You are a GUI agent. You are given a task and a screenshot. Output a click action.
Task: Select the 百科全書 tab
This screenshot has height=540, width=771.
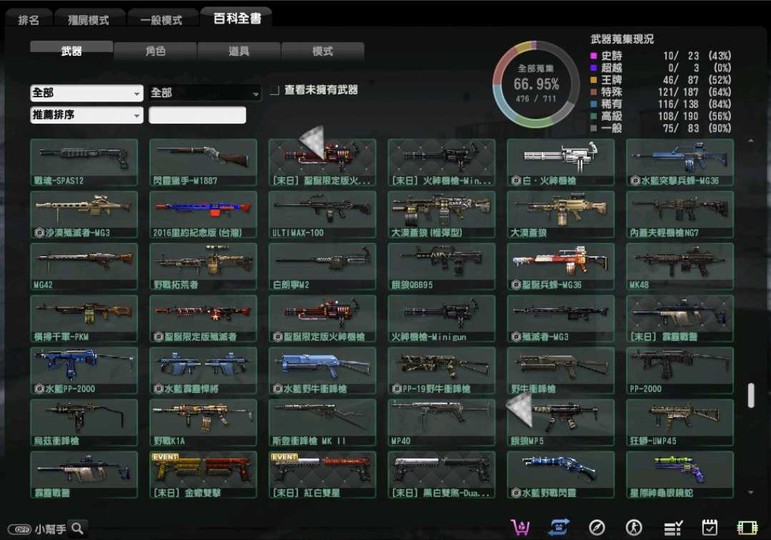click(x=237, y=18)
